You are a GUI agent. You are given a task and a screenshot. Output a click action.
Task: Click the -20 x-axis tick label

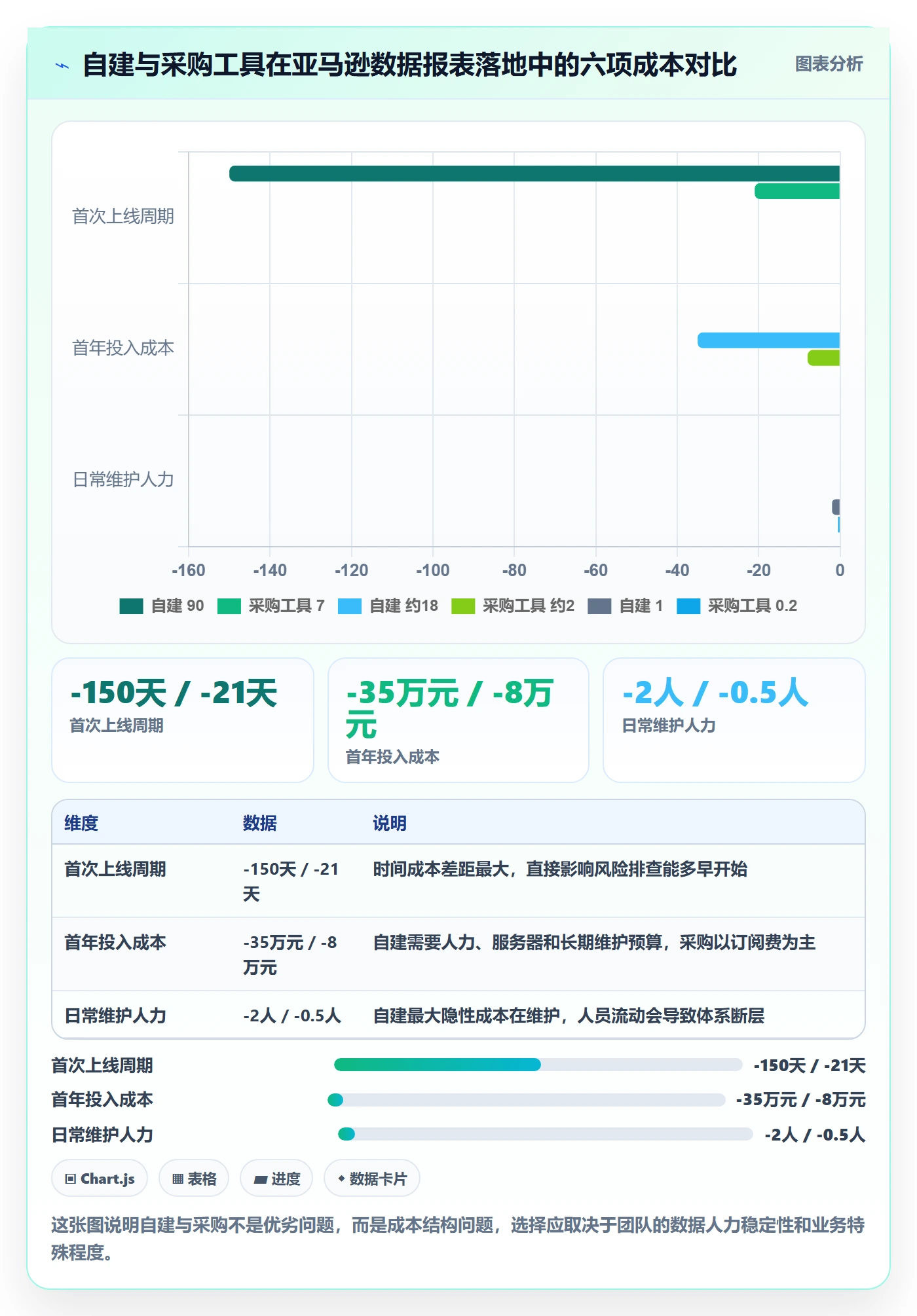758,570
